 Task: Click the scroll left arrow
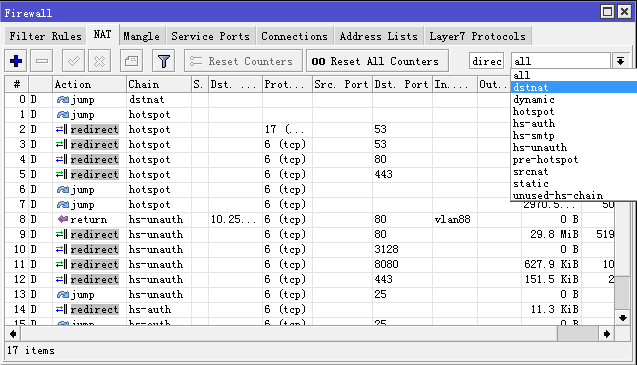(x=13, y=334)
